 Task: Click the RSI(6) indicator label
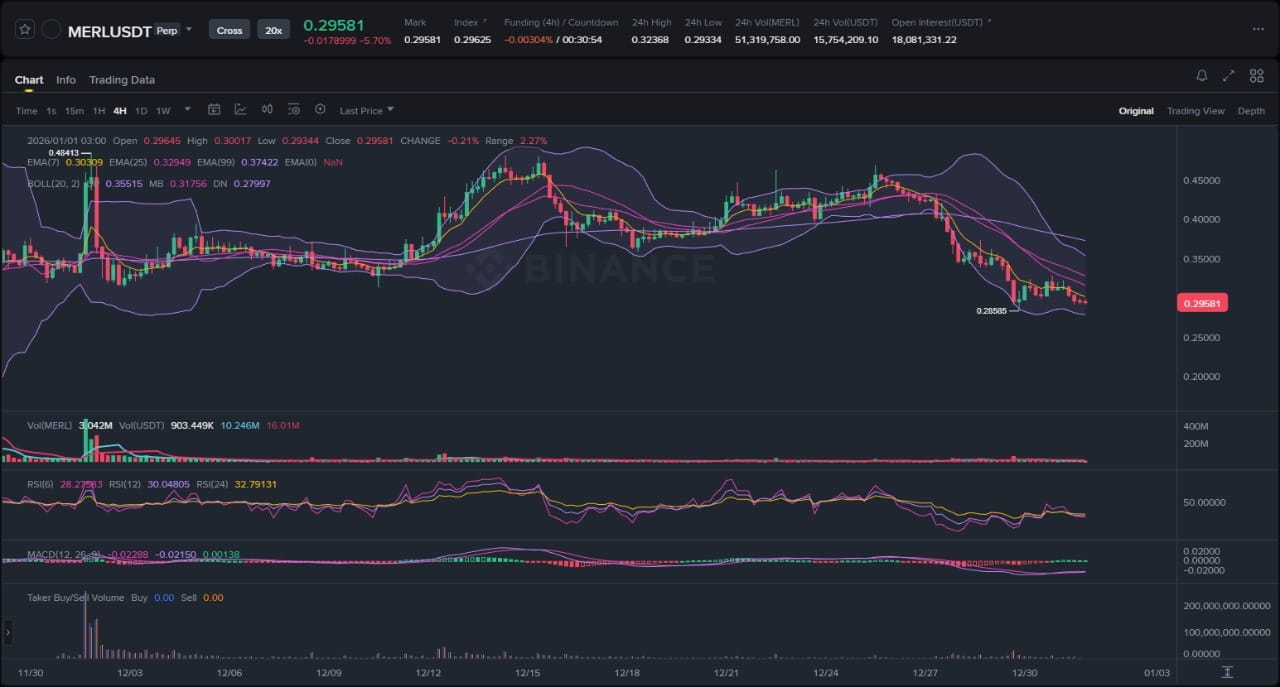[42, 484]
